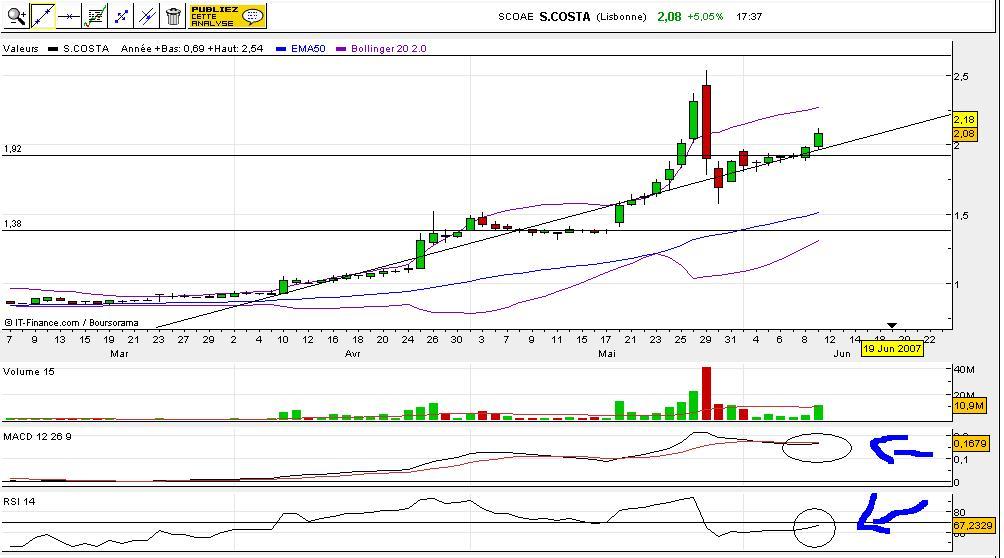The height and width of the screenshot is (558, 1004).
Task: Select the trend line drawing tool
Action: tap(42, 16)
